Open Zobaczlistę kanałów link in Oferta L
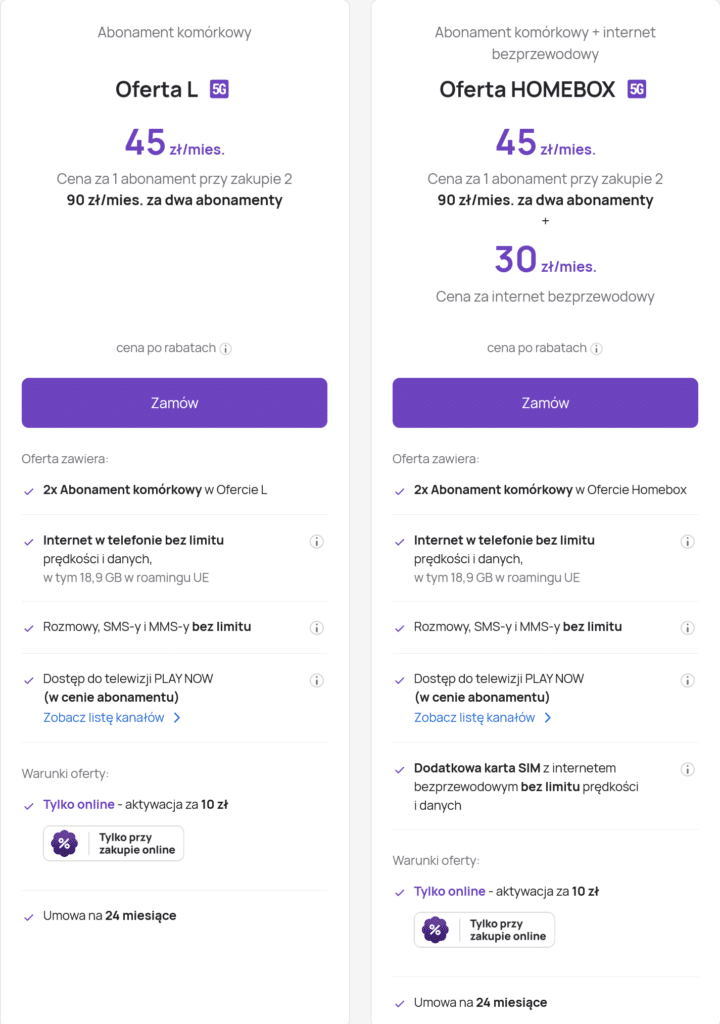The width and height of the screenshot is (720, 1024). tap(104, 718)
